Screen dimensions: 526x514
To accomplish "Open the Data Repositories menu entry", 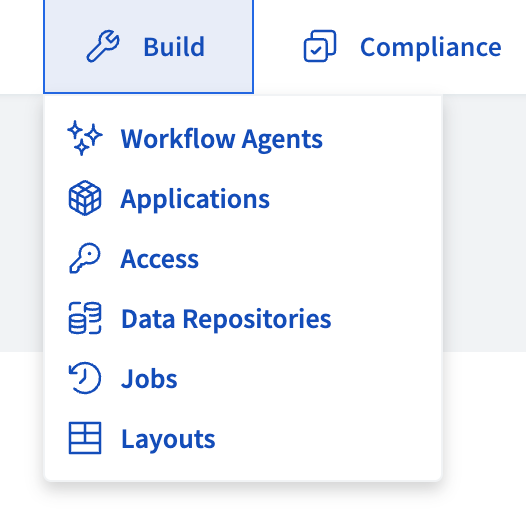I will tap(226, 319).
